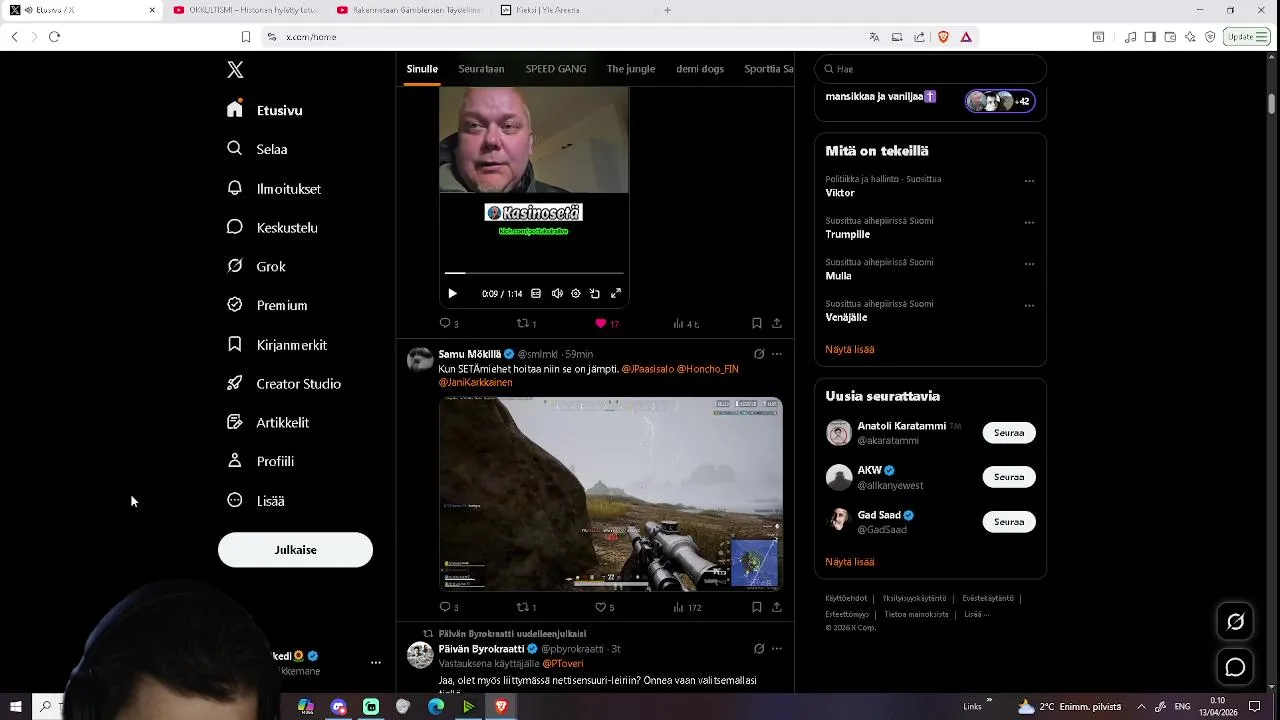Open Selaa explore page
Viewport: 1280px width, 720px height.
[258, 149]
